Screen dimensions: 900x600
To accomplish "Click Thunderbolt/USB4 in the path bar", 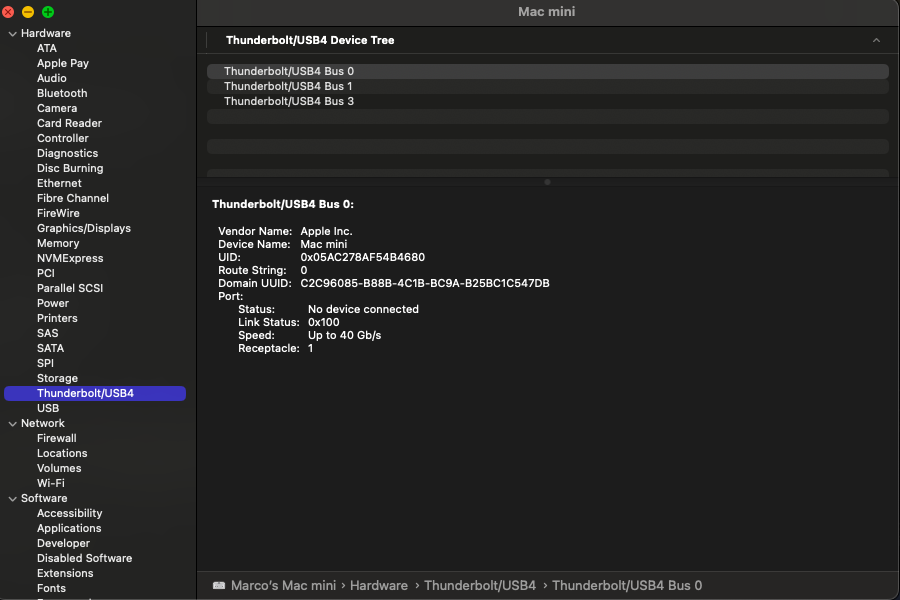I will [x=480, y=586].
